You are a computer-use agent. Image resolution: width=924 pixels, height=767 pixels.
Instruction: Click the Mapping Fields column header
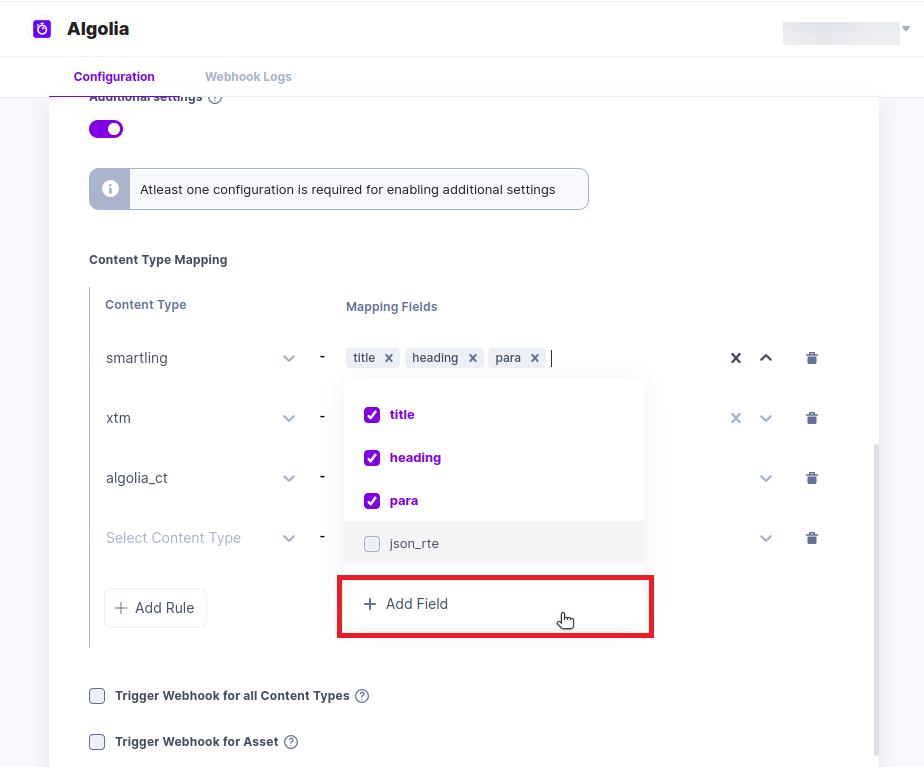391,307
